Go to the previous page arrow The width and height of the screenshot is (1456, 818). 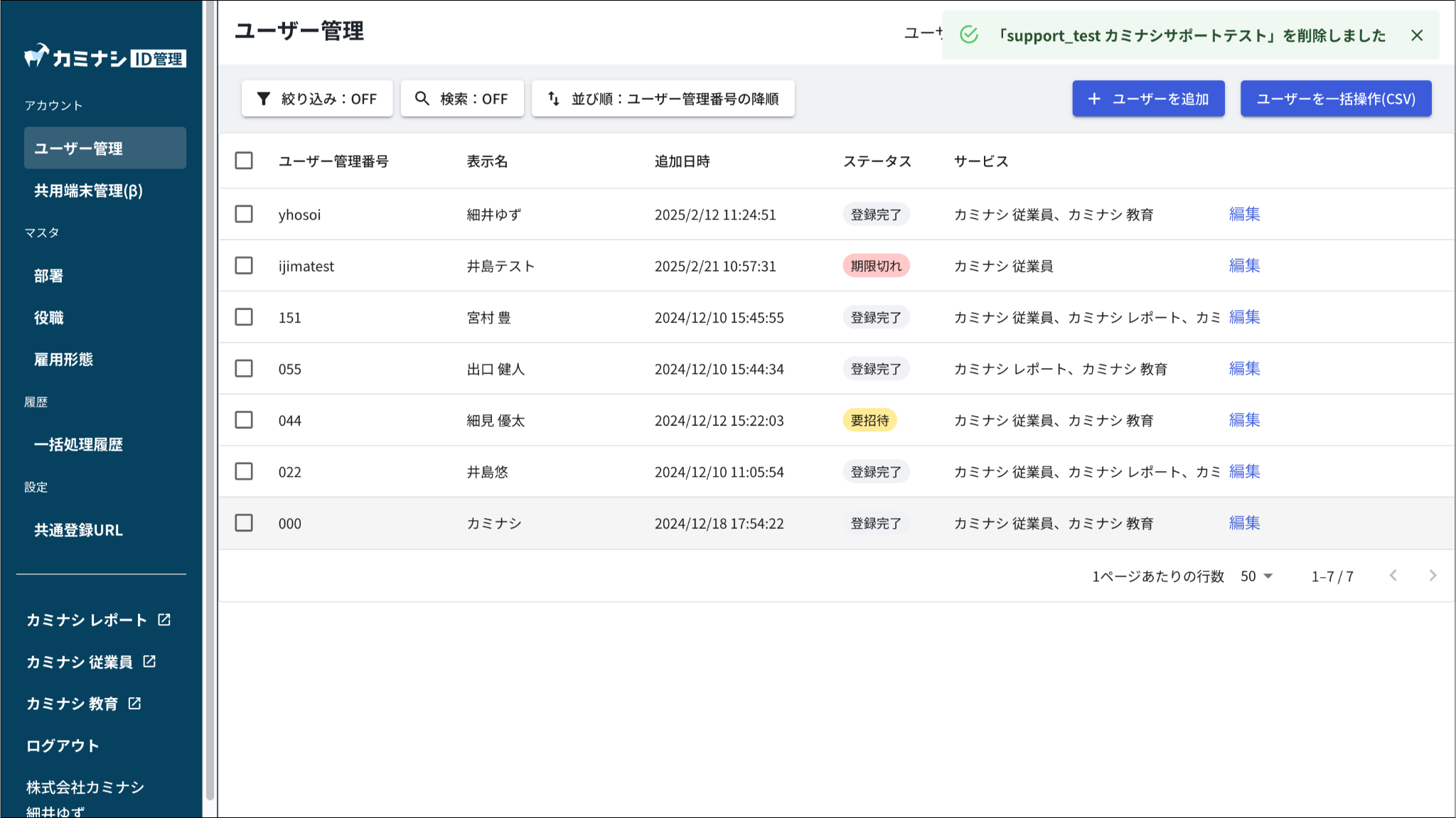[x=1393, y=576]
